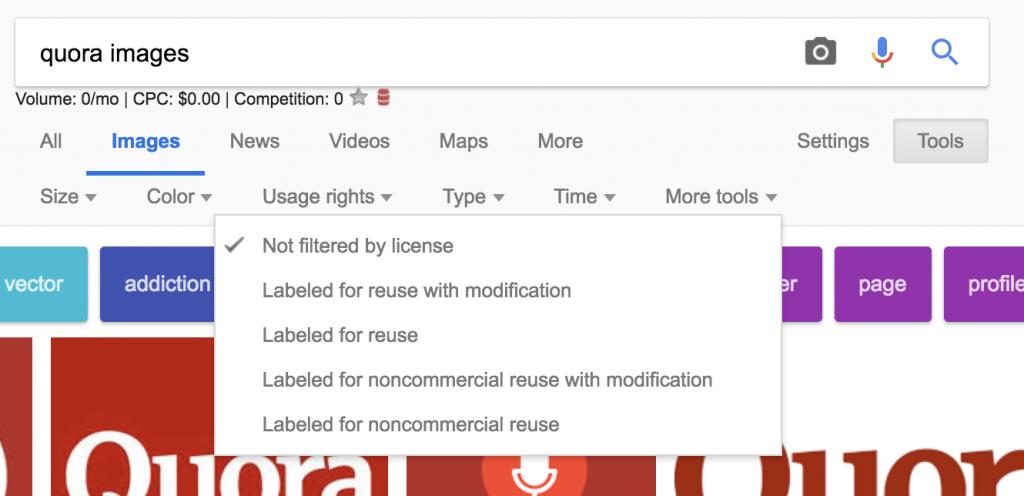This screenshot has width=1024, height=496.
Task: Click the blue magnifying glass search icon
Action: (944, 52)
